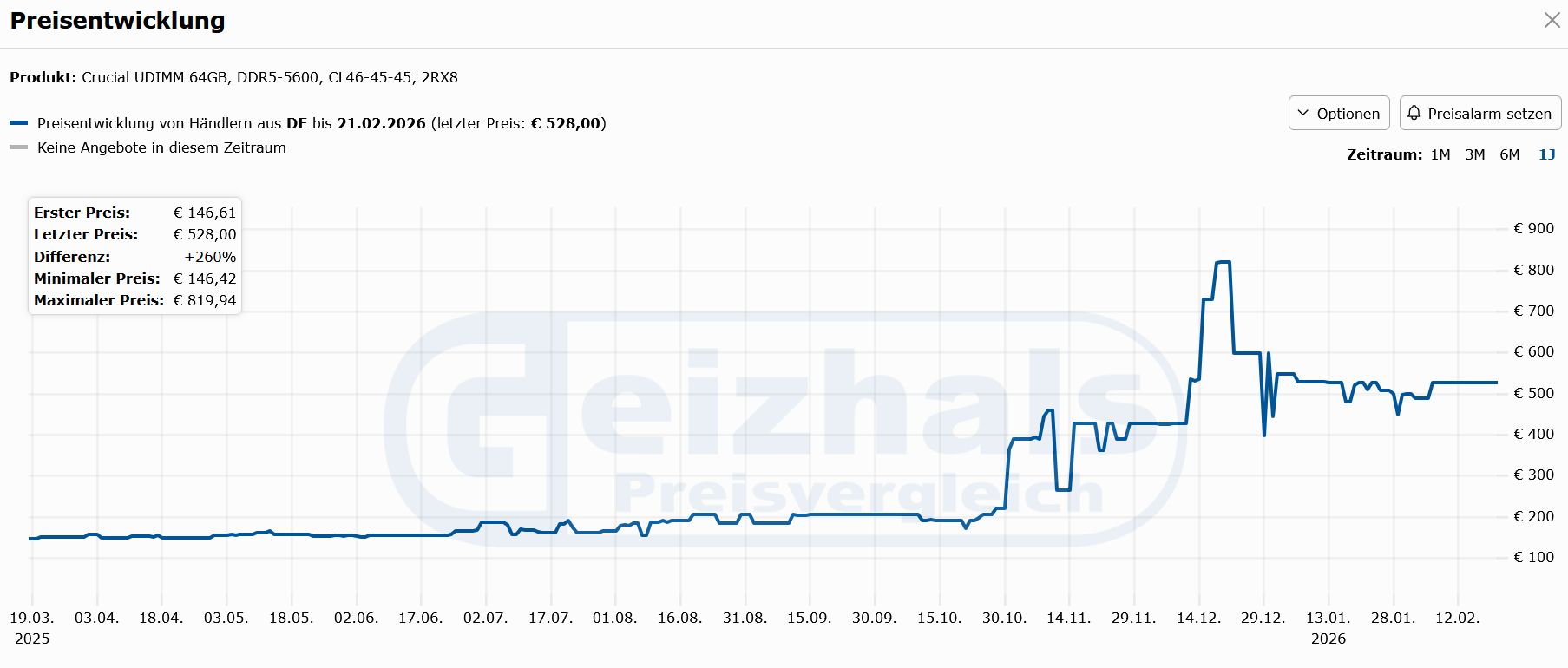Click the Differenz +260% value

(210, 257)
